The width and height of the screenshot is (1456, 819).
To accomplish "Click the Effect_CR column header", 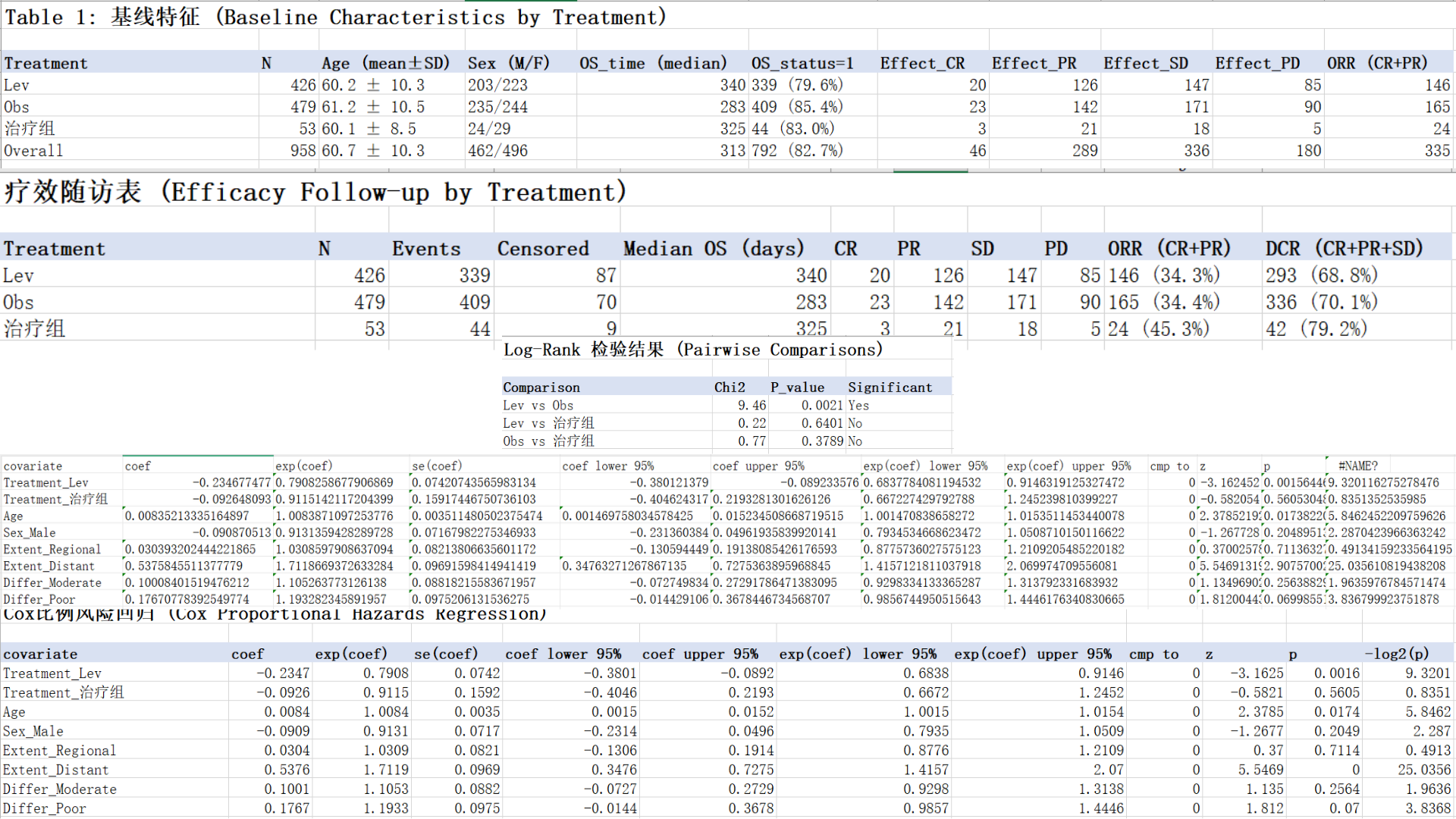I will click(x=922, y=64).
